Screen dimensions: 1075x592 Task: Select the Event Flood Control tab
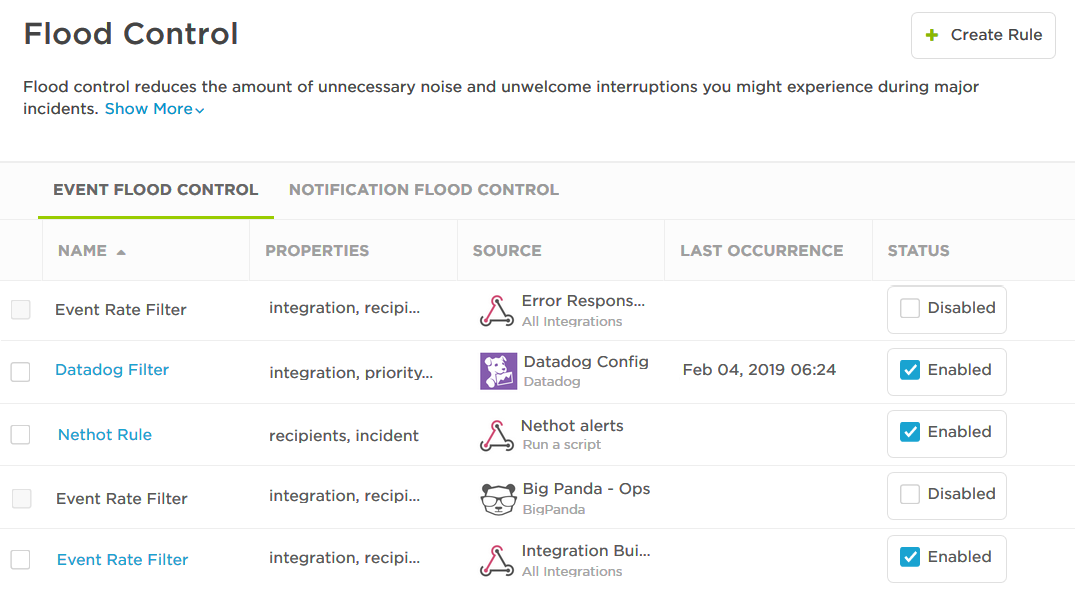point(155,190)
